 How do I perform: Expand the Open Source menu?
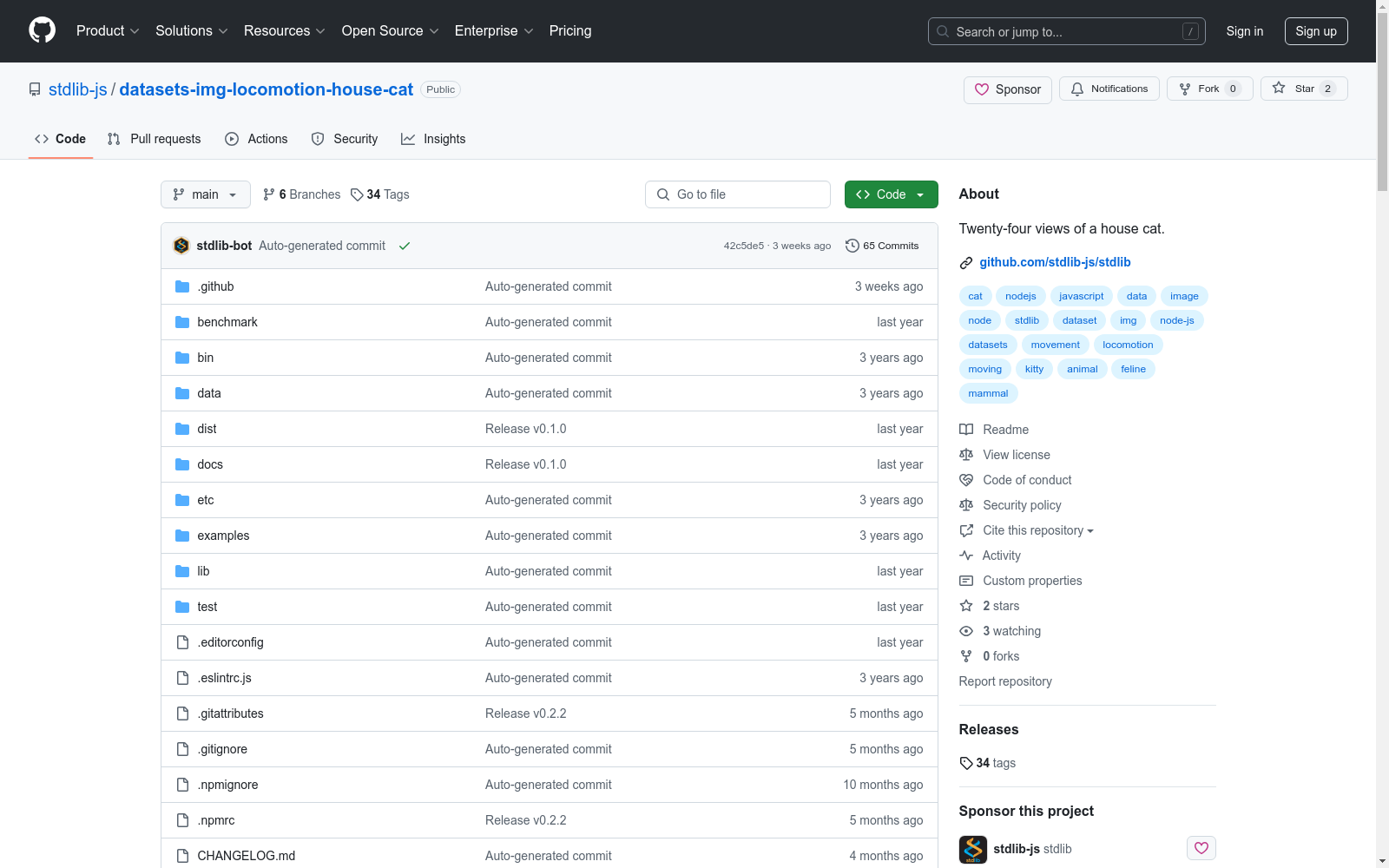point(391,31)
